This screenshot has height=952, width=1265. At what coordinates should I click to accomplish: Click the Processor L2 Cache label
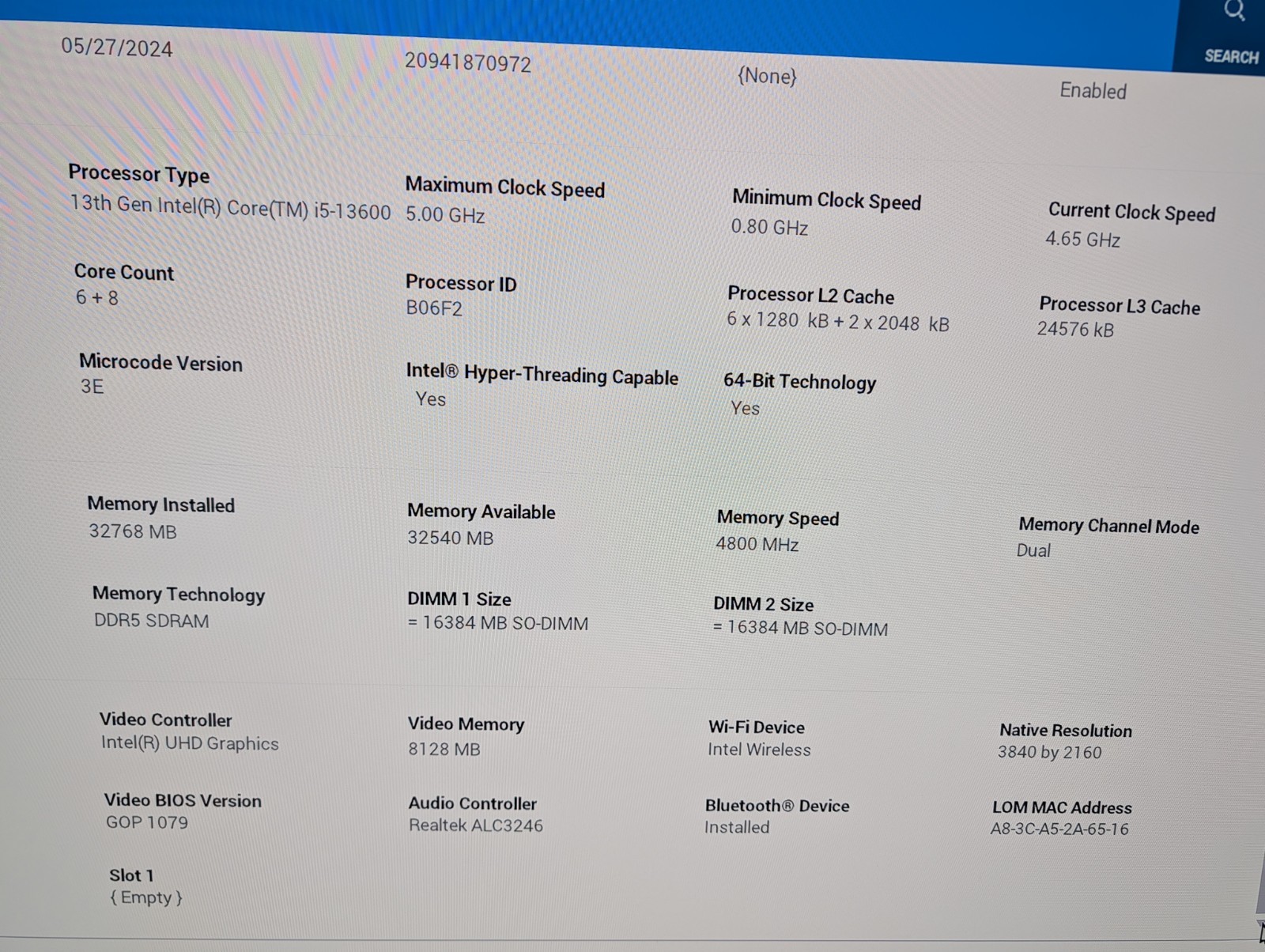tap(810, 296)
